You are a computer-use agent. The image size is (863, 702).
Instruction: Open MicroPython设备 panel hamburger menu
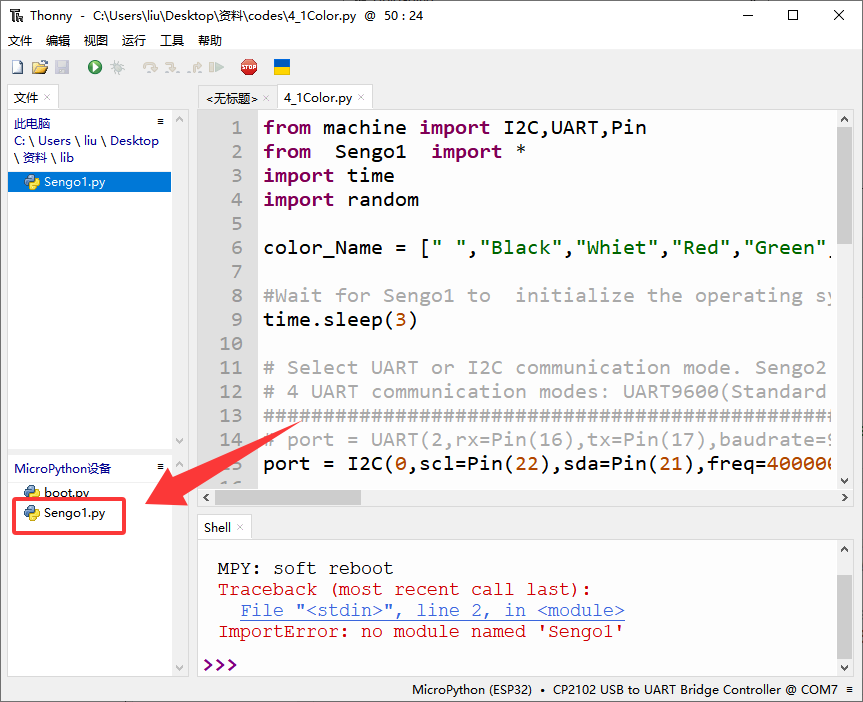[161, 466]
